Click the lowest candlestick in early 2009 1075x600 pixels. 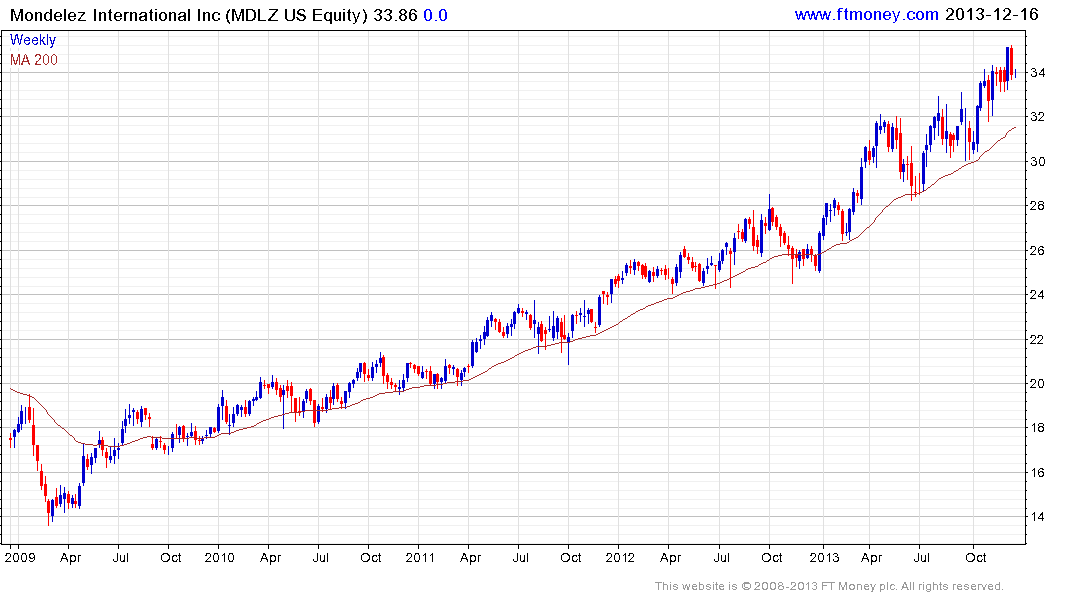(x=49, y=513)
